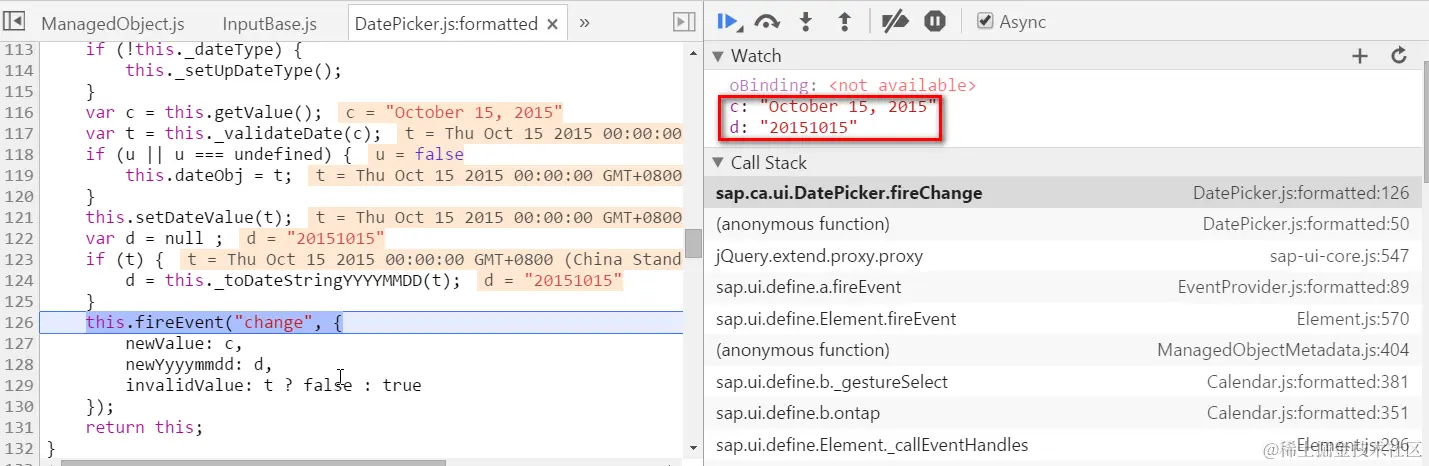Click the oBinding watch expression
Viewport: 1429px width, 466px height.
852,86
